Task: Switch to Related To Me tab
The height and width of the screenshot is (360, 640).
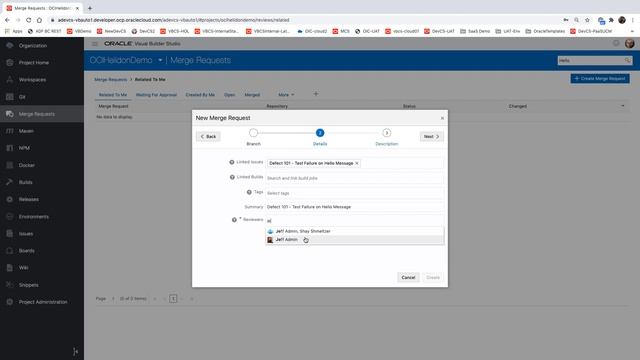Action: [113, 95]
